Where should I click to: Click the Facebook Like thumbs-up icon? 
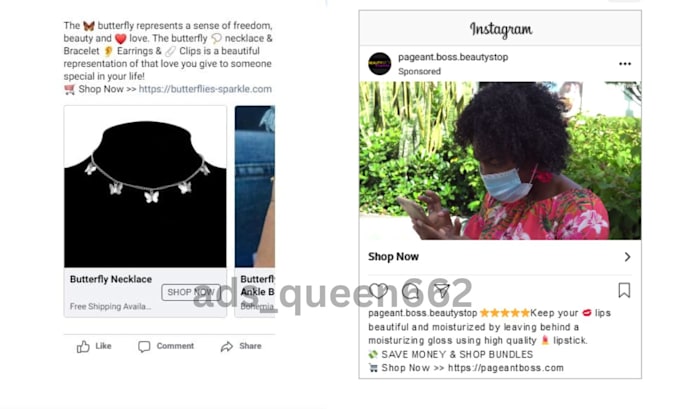point(83,347)
